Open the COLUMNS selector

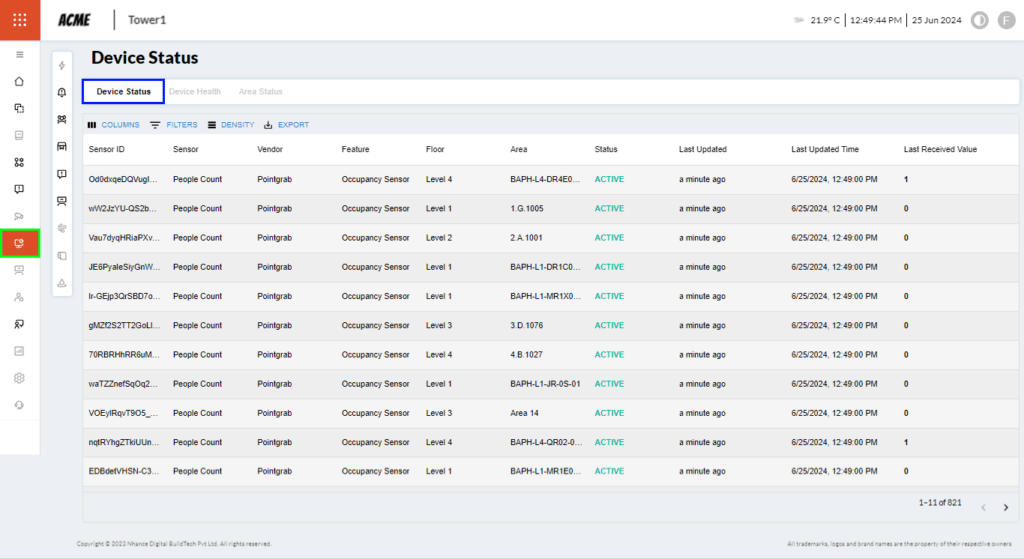113,125
